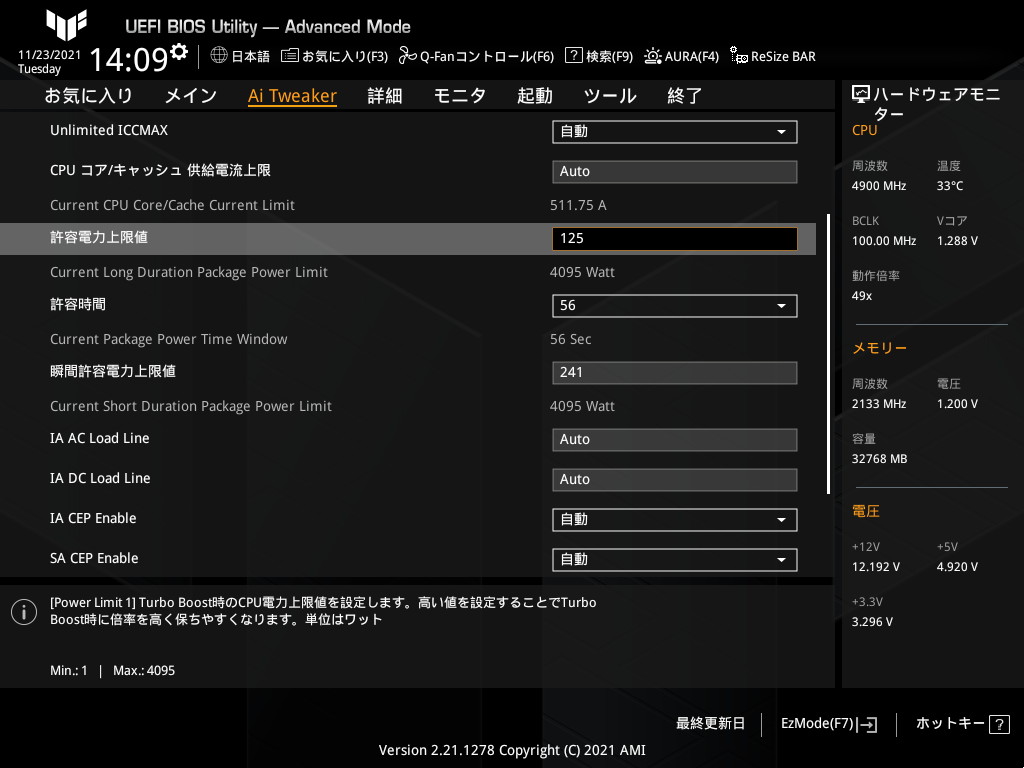Switch to the お気に入り tab
The image size is (1024, 768).
point(88,96)
